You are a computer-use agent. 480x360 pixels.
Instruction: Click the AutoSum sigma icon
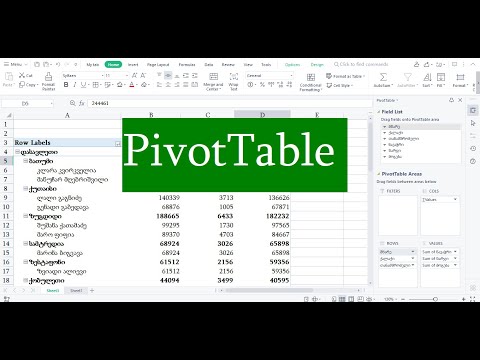point(383,77)
